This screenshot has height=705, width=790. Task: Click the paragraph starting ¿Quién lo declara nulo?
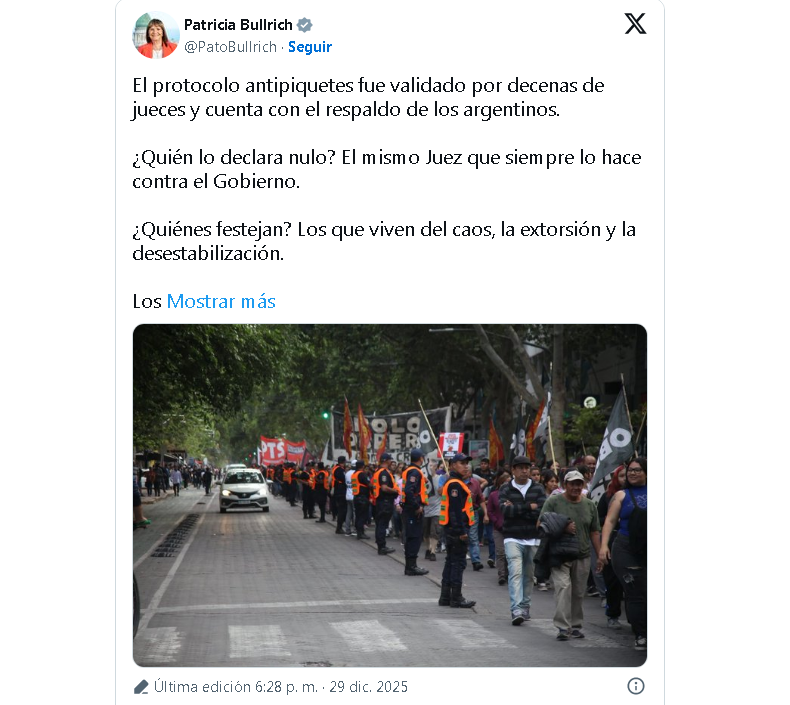click(386, 169)
